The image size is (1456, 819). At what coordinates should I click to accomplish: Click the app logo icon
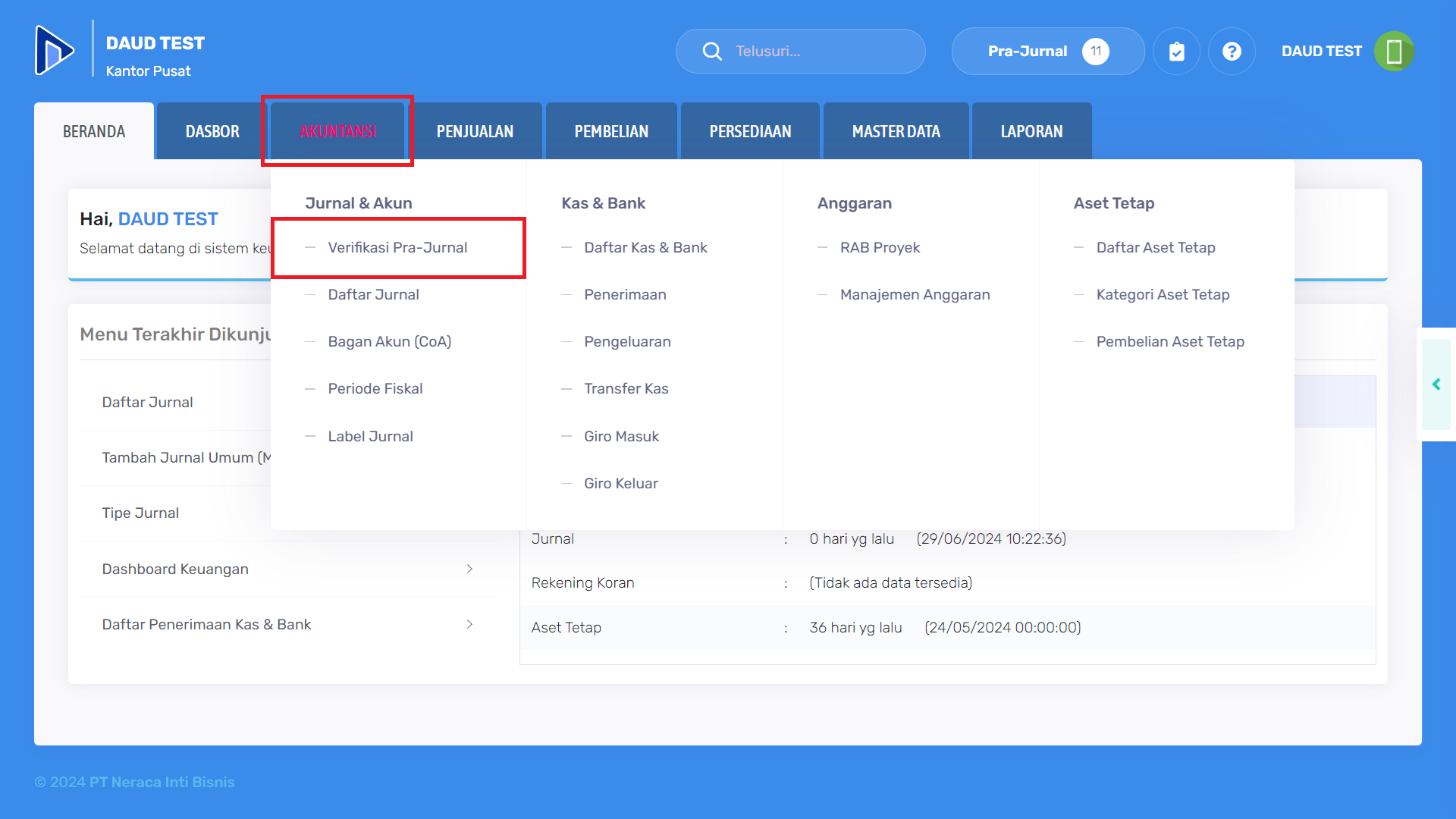(54, 50)
